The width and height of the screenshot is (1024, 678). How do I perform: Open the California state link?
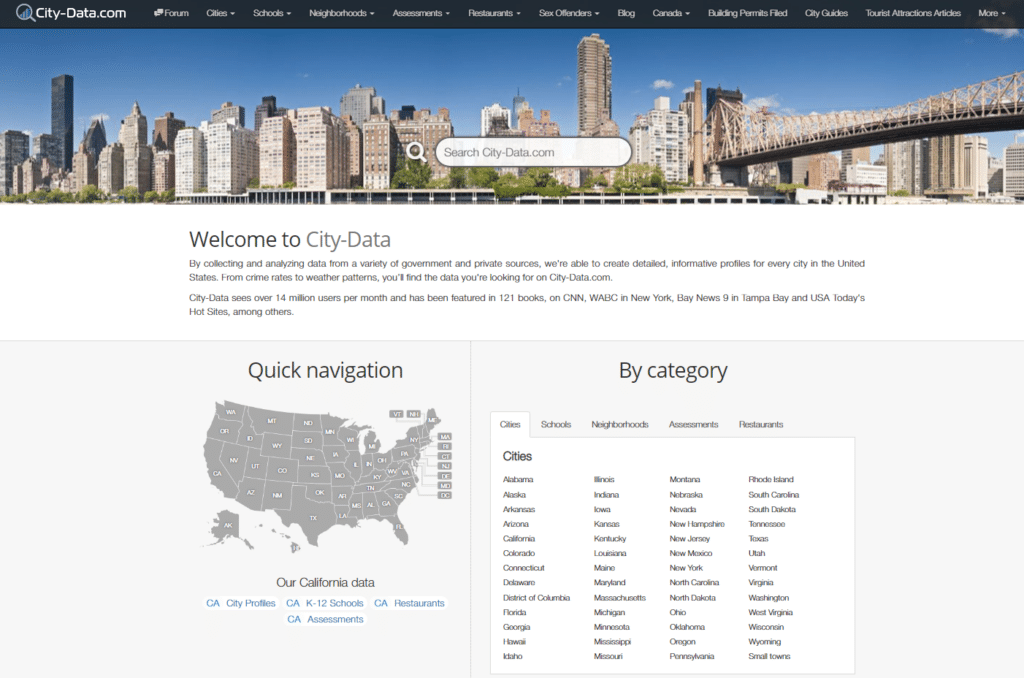click(518, 538)
